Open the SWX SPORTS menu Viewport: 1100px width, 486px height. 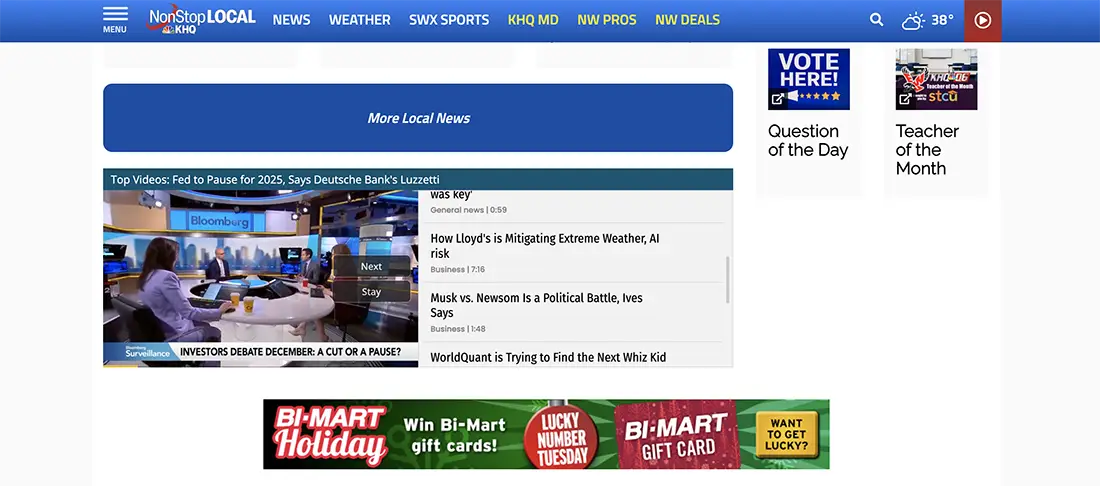pyautogui.click(x=449, y=20)
